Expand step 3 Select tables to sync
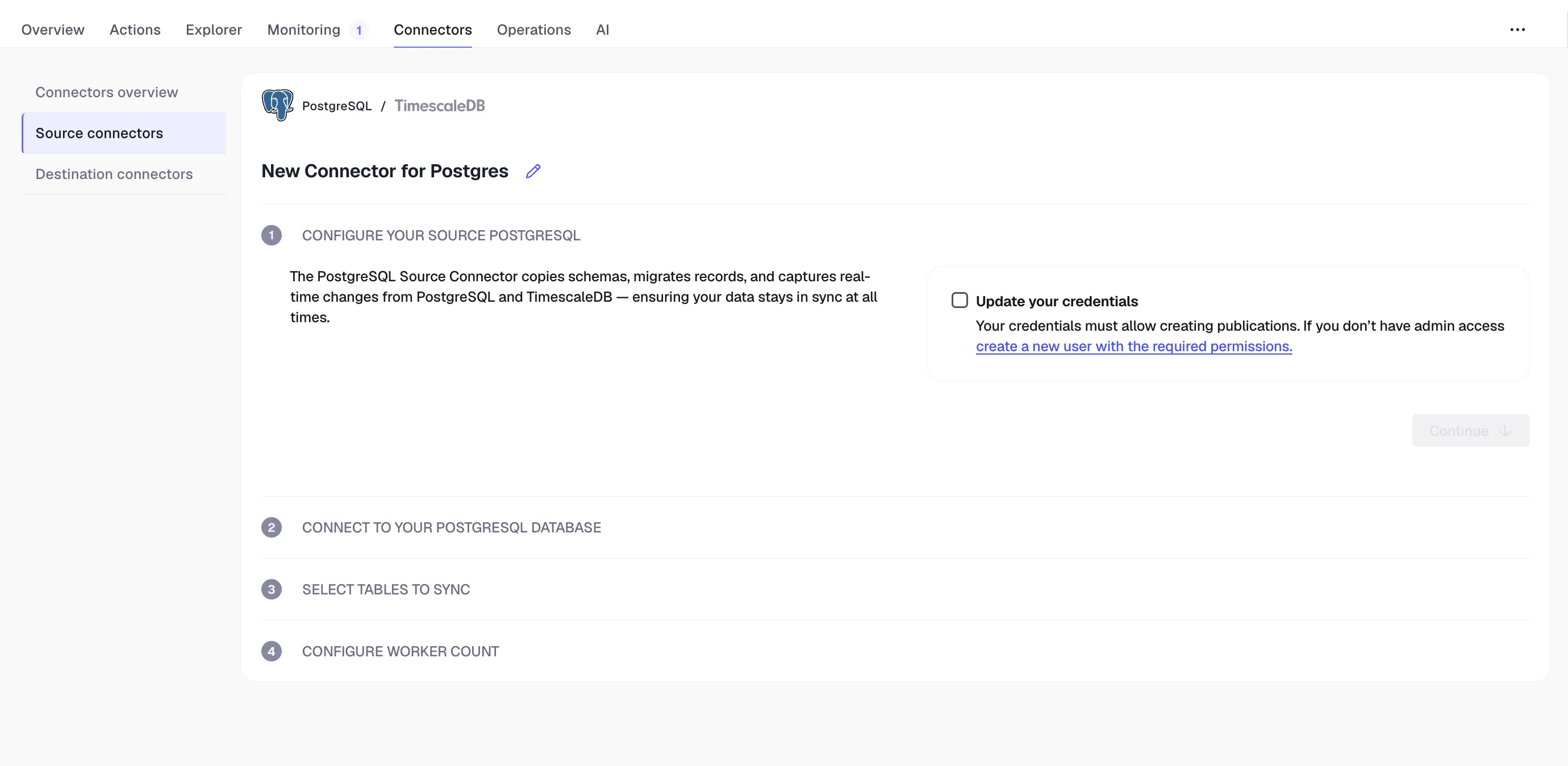 click(x=895, y=589)
